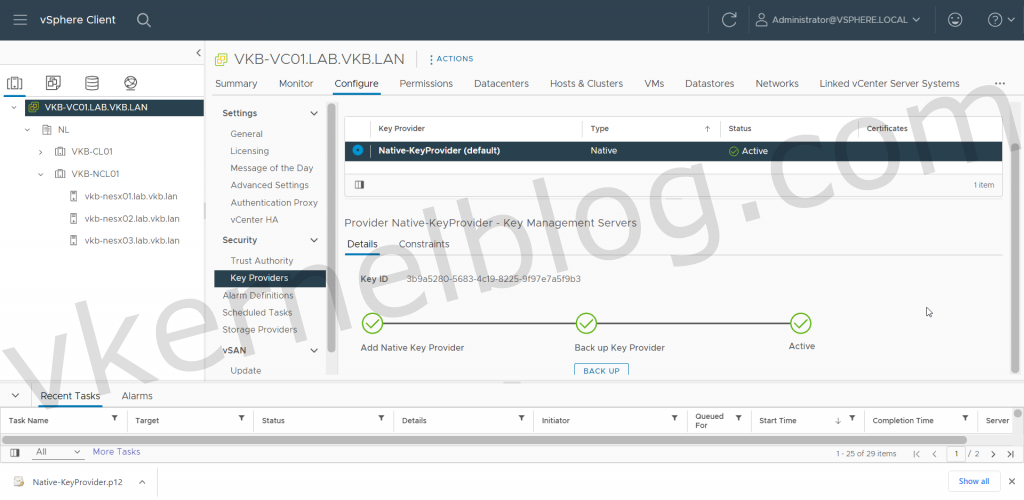
Task: Open Trust Authority page
Action: pyautogui.click(x=261, y=260)
